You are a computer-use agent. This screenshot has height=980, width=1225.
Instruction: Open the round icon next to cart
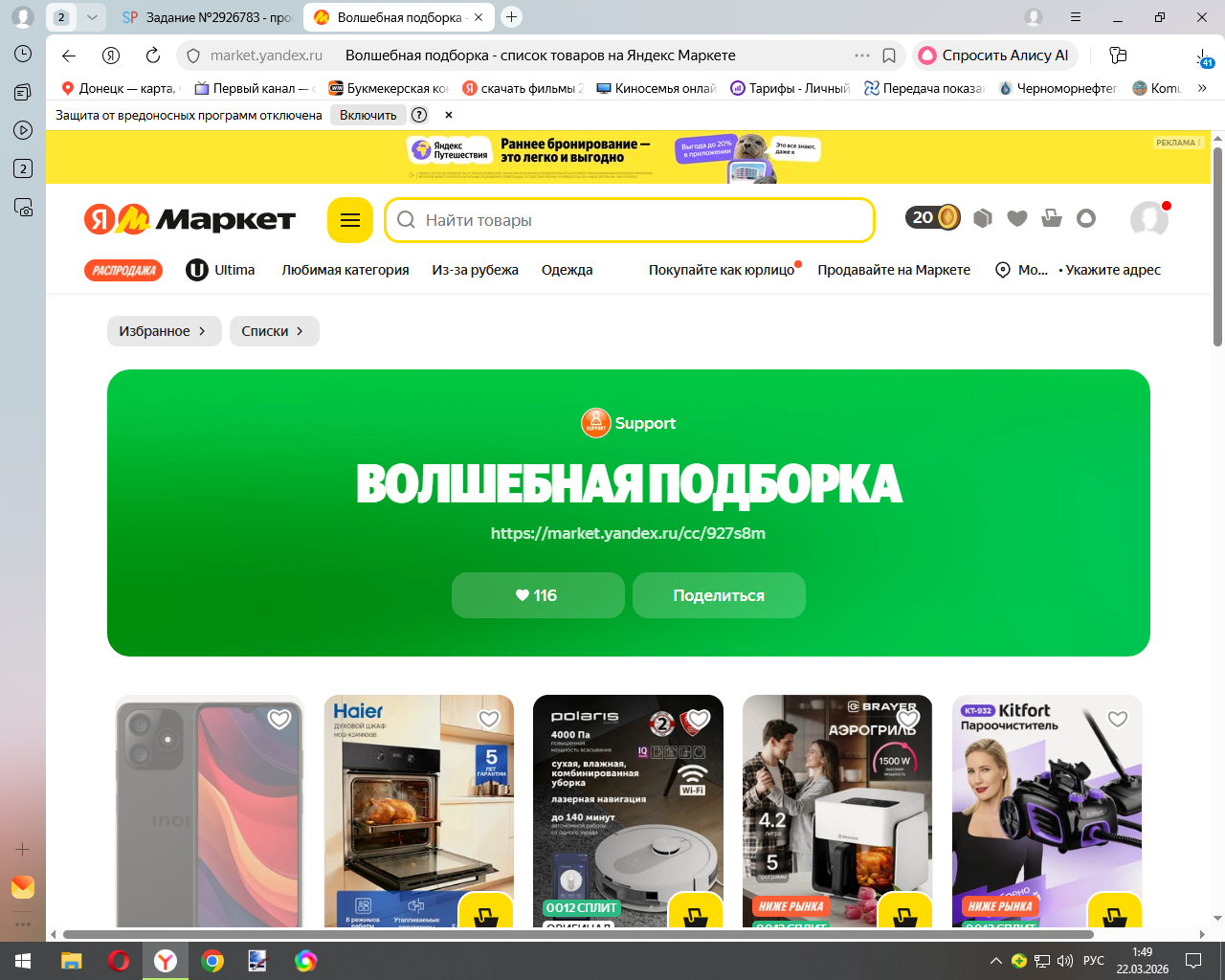[1086, 218]
